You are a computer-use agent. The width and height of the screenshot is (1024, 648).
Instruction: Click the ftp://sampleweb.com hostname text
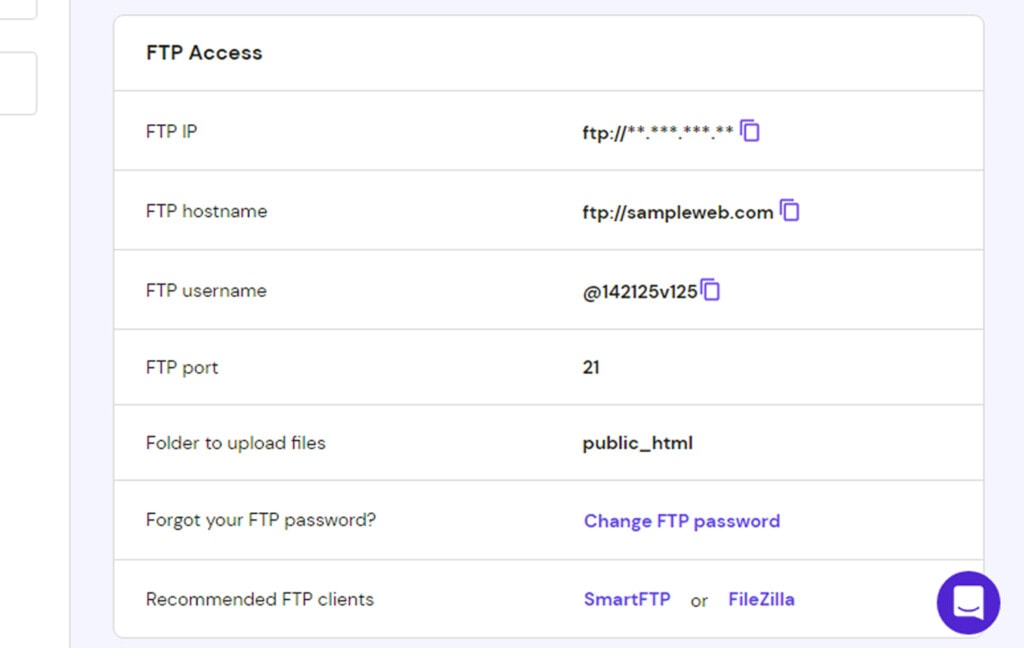(x=678, y=212)
